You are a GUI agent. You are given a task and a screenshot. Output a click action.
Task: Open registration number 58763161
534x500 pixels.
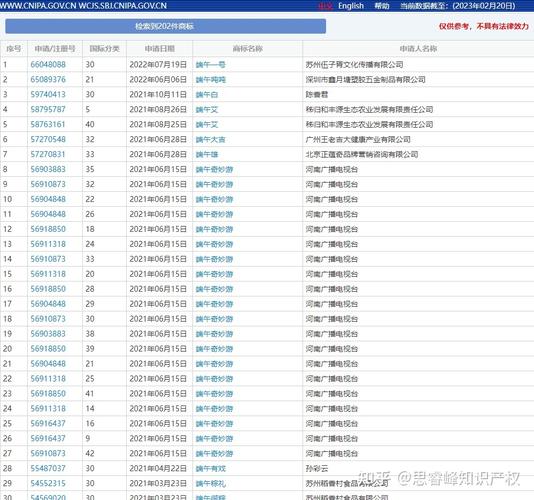click(x=48, y=124)
